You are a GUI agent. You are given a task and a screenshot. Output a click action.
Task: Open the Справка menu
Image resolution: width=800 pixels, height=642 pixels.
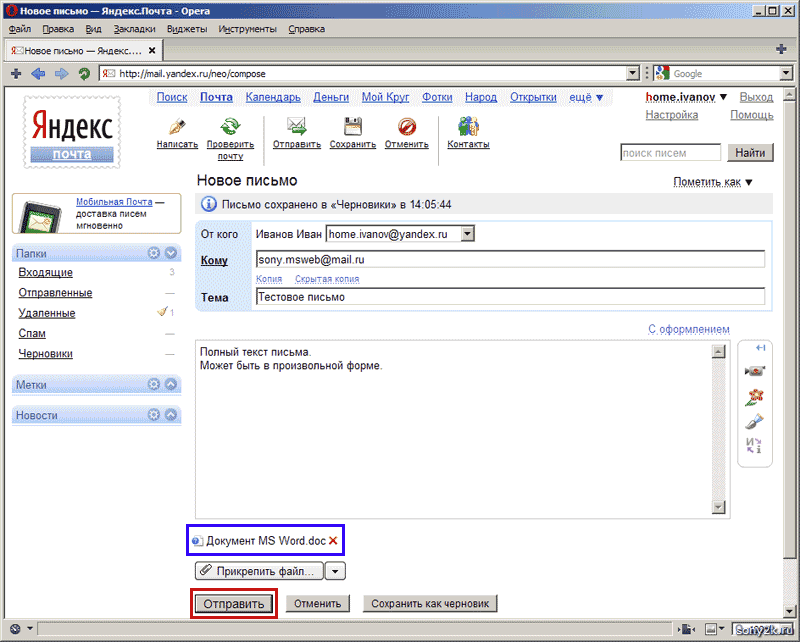pyautogui.click(x=307, y=29)
